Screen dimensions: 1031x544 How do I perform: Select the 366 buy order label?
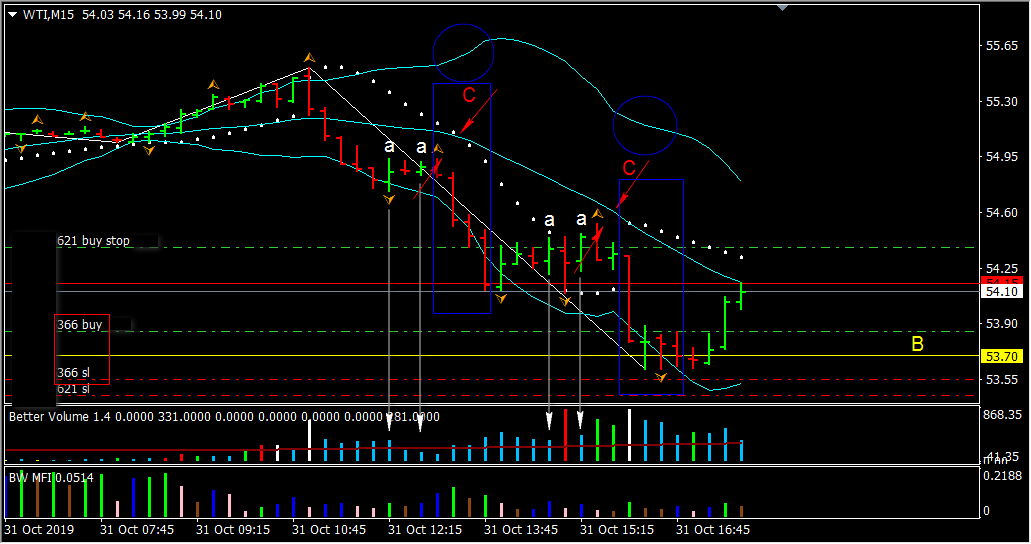coord(80,324)
